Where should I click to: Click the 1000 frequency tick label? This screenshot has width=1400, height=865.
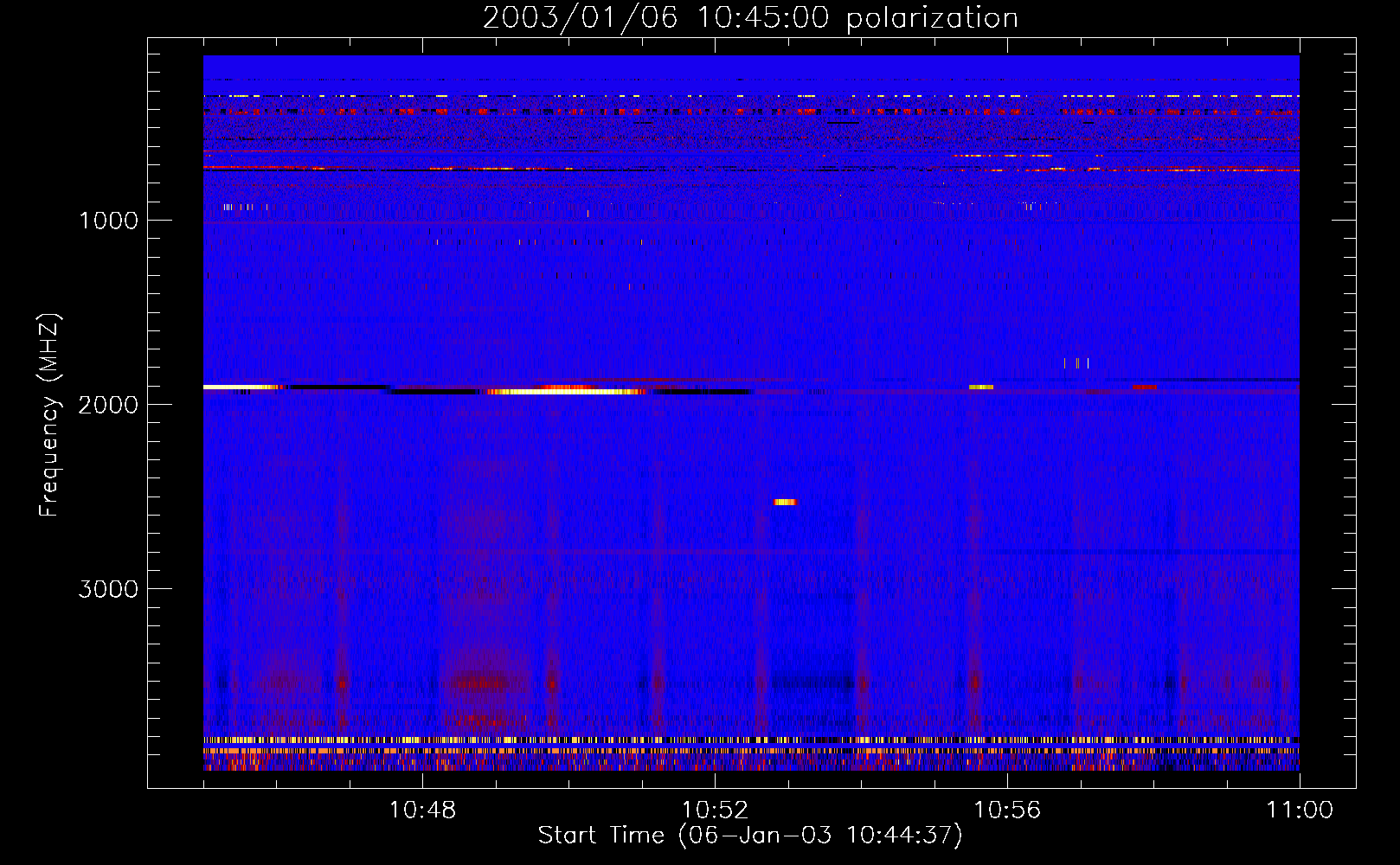click(x=109, y=221)
